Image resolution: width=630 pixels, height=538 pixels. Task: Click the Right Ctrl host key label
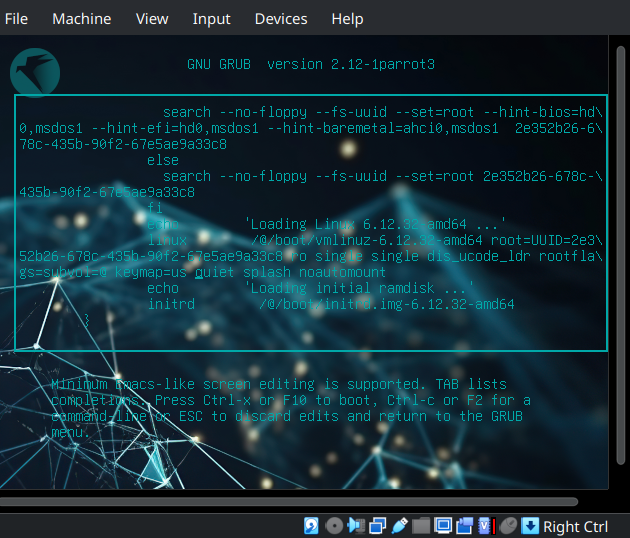(x=575, y=526)
